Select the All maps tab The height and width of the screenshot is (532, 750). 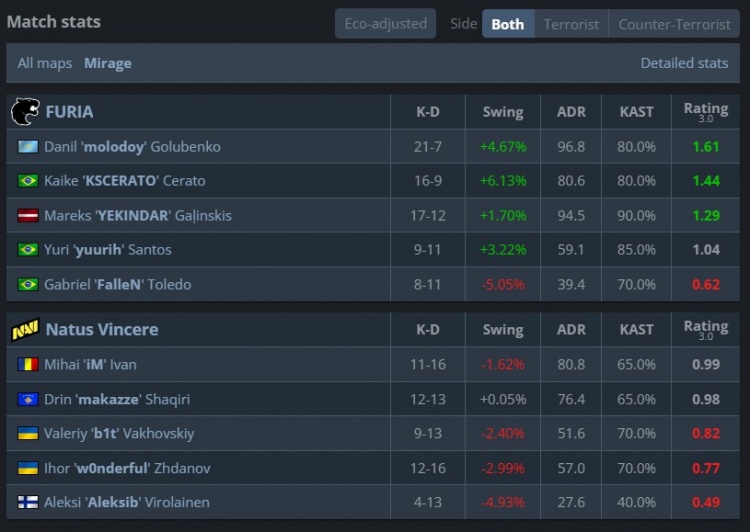point(45,63)
